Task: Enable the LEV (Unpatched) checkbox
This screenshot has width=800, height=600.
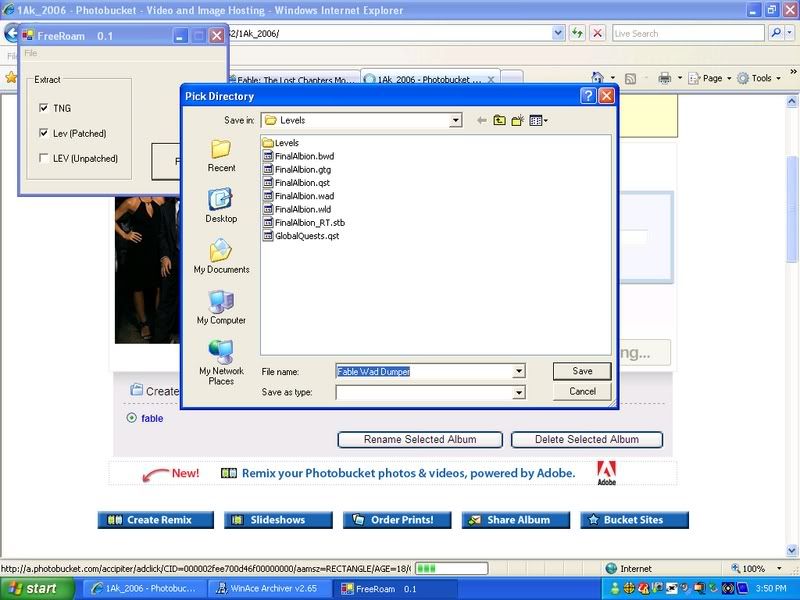Action: click(x=43, y=158)
